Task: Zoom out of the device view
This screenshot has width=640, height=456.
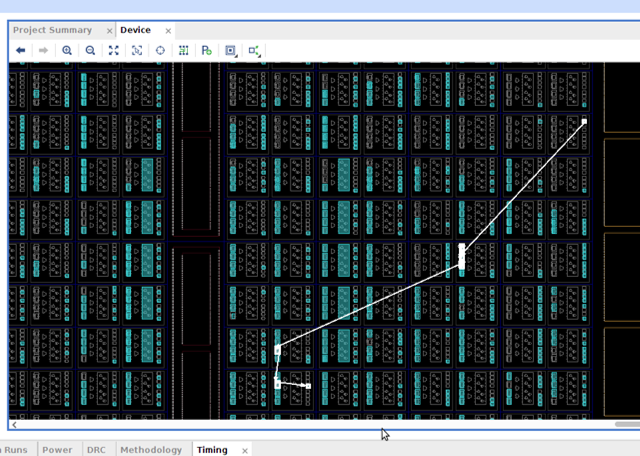Action: (90, 51)
